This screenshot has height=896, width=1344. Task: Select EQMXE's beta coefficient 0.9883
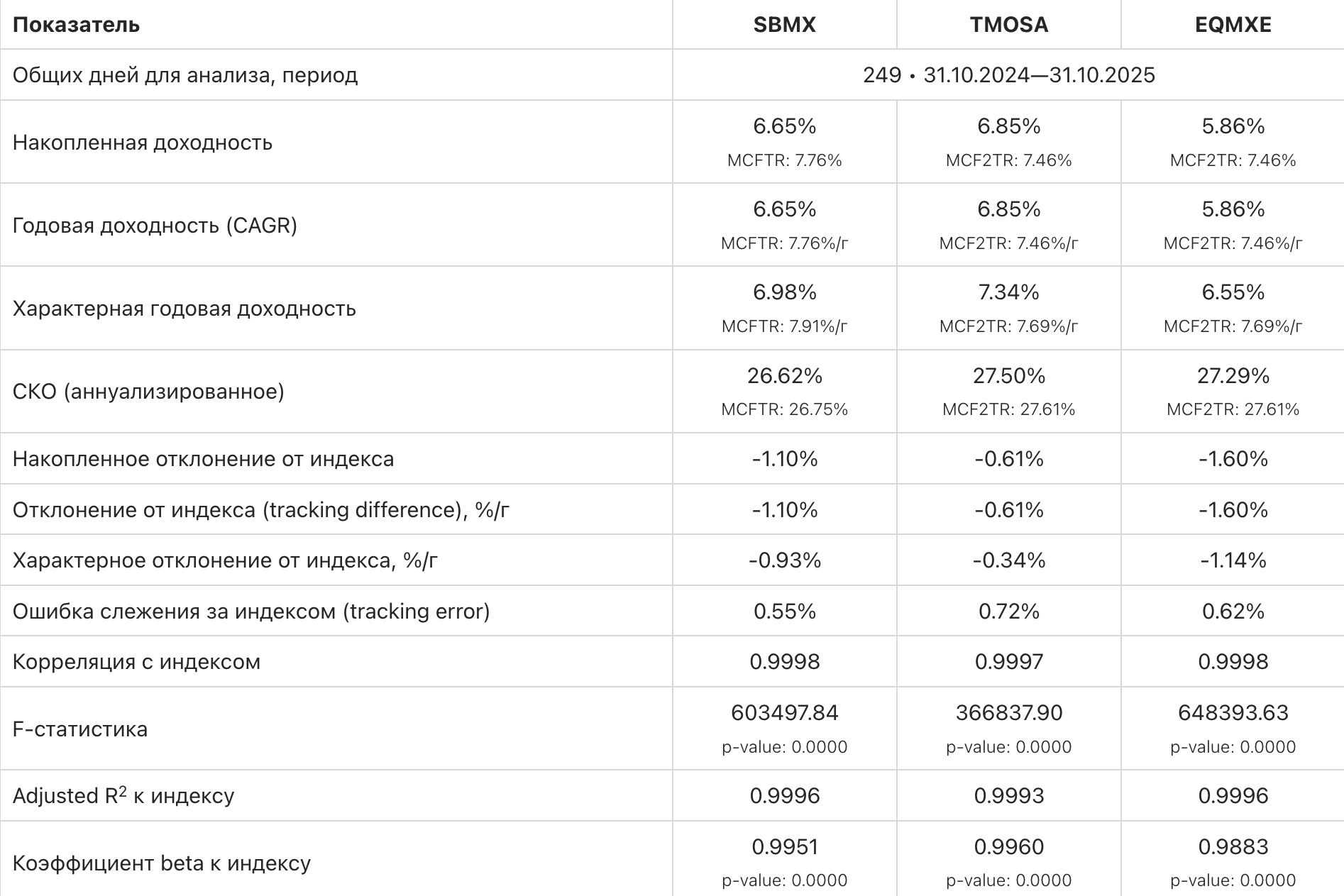point(1233,847)
